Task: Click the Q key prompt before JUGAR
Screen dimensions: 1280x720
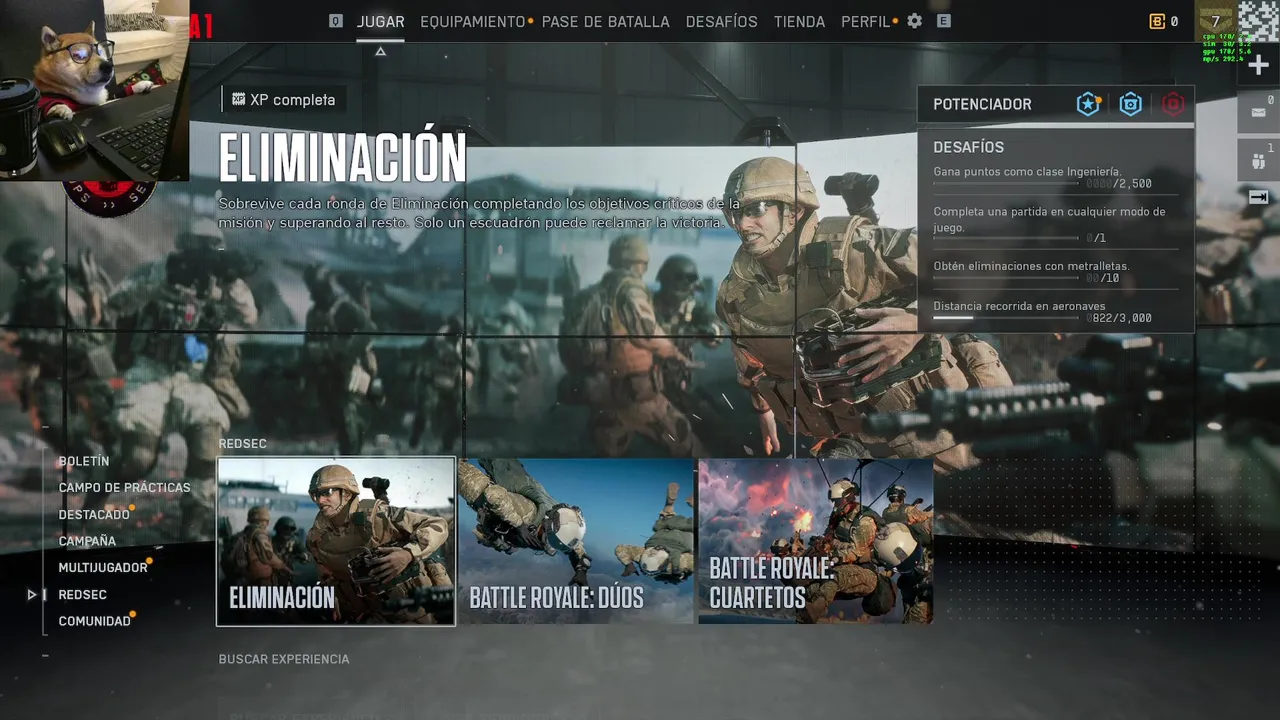Action: point(336,21)
